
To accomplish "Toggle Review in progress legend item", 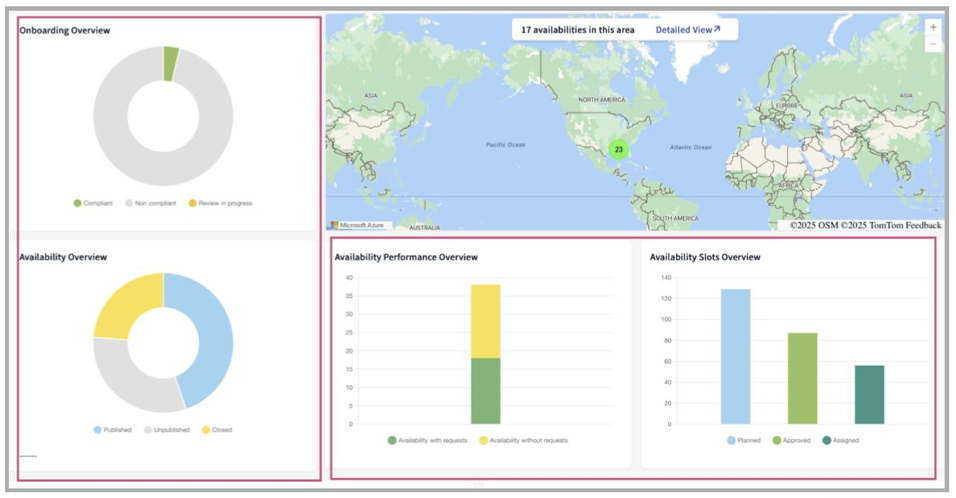I will (x=219, y=203).
